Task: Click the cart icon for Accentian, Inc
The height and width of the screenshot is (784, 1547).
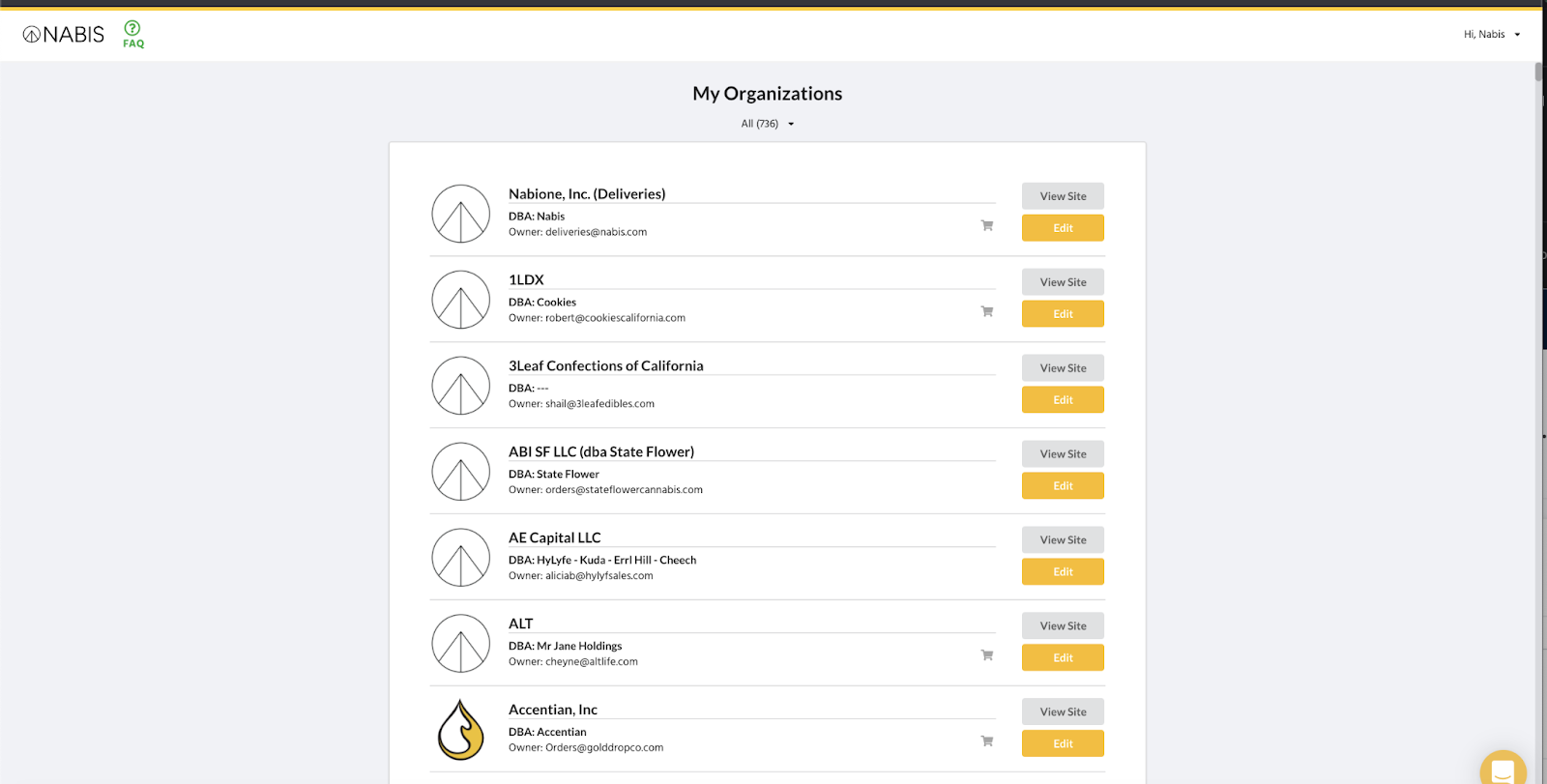Action: [x=986, y=741]
